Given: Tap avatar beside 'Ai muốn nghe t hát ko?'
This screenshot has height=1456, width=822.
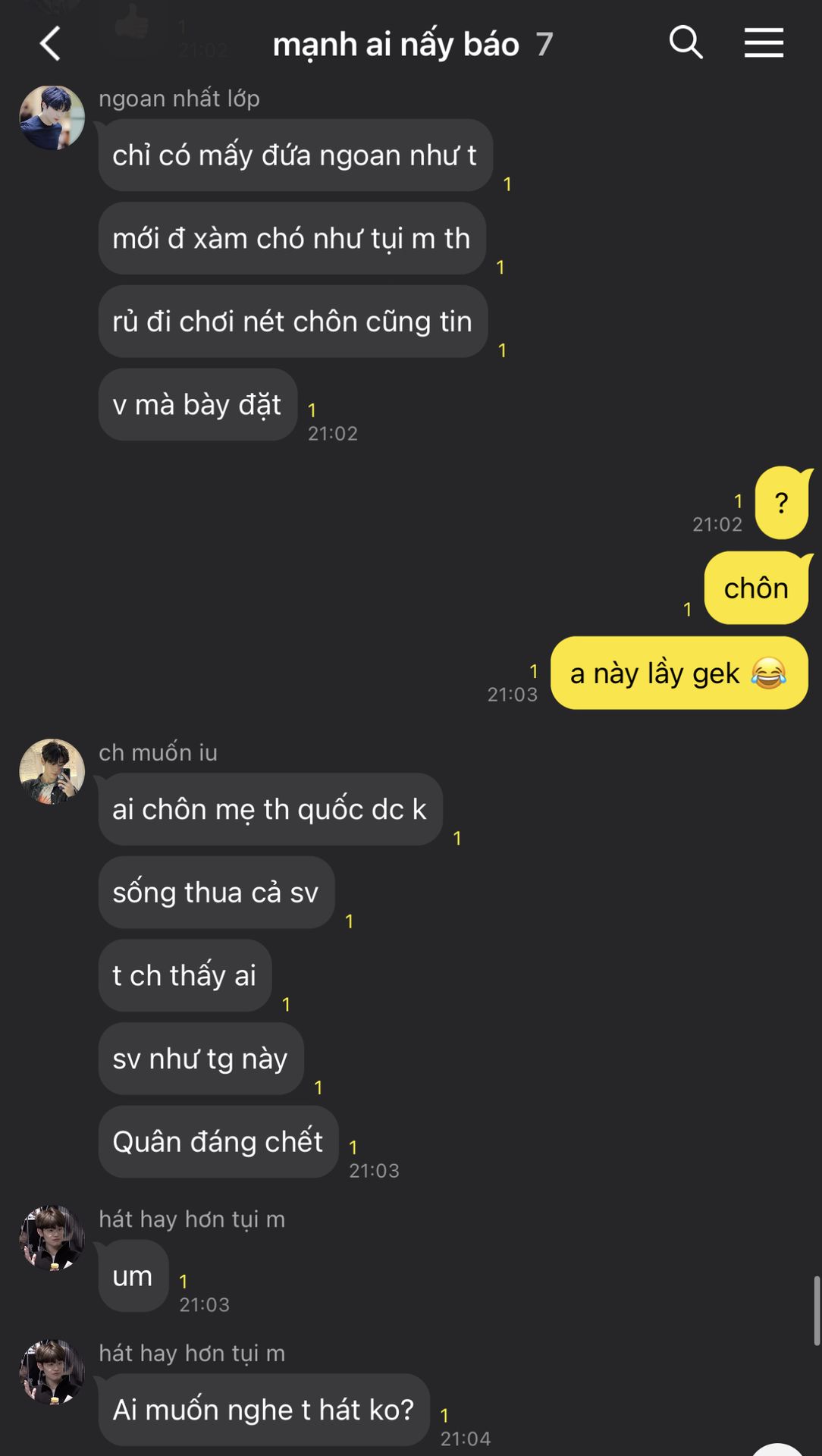Looking at the screenshot, I should [x=52, y=1372].
